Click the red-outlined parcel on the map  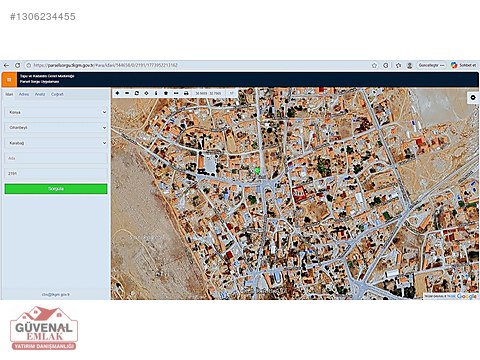[x=299, y=194]
